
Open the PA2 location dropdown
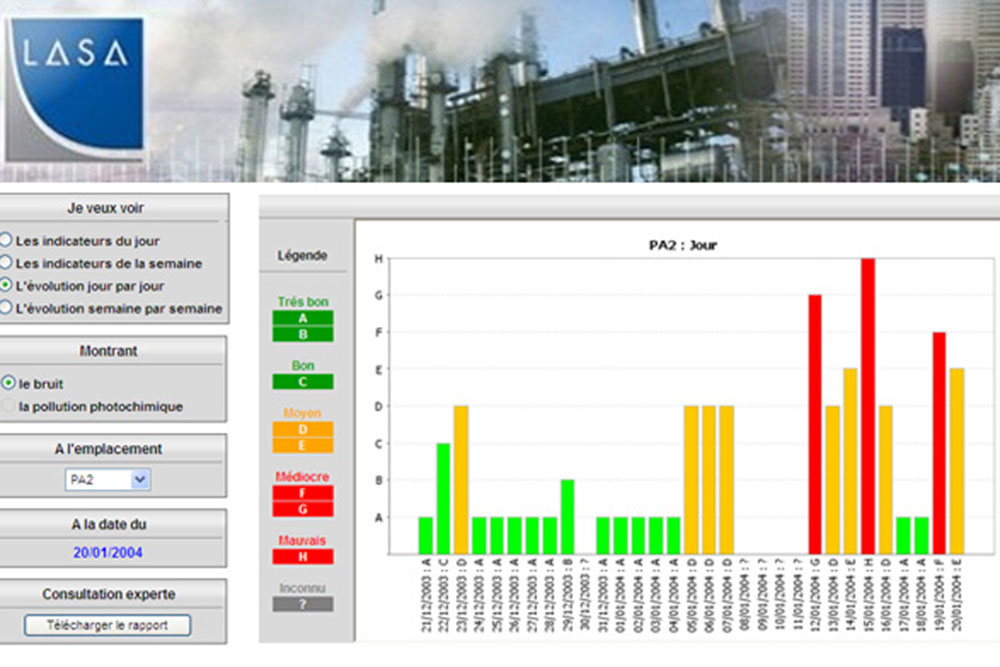click(109, 480)
